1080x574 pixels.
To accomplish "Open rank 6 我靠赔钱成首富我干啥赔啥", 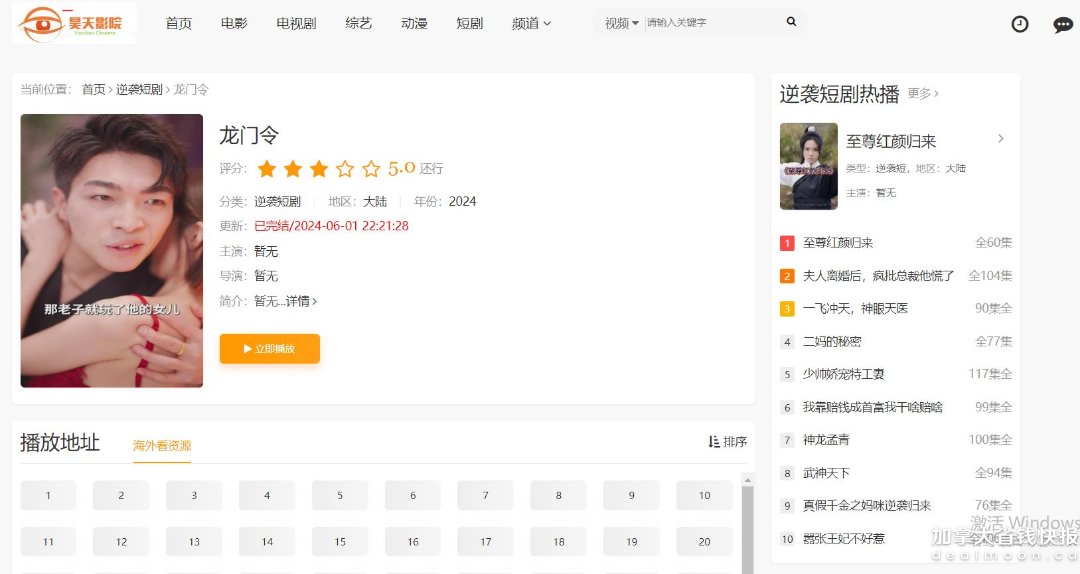I will (895, 407).
